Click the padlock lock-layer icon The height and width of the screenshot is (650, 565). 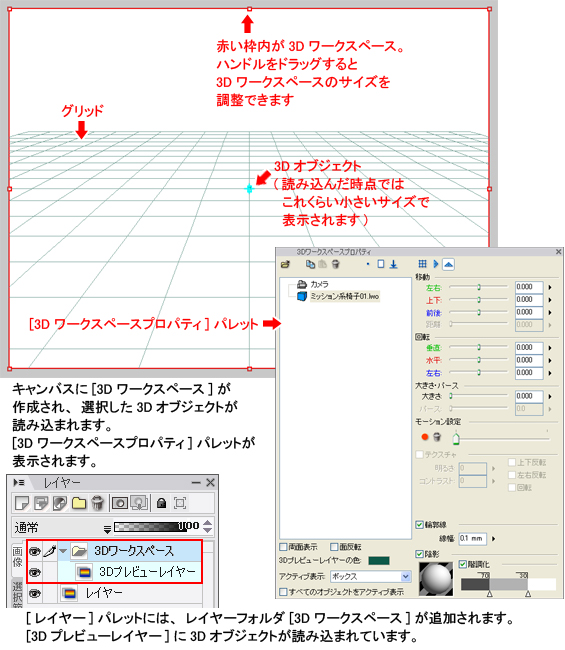pyautogui.click(x=161, y=503)
